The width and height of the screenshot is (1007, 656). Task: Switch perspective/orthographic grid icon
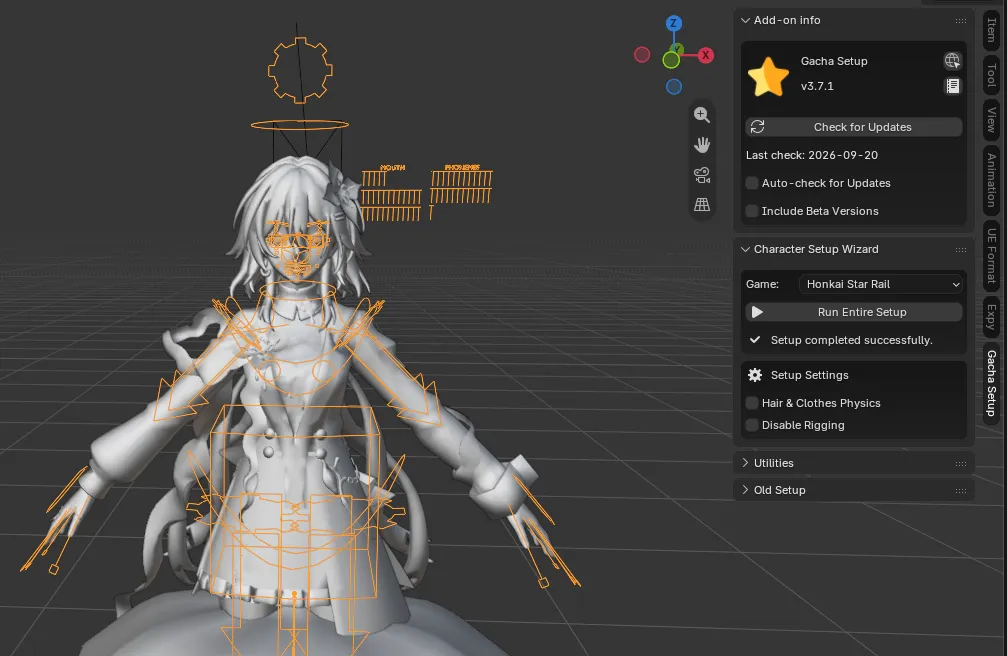[x=702, y=204]
